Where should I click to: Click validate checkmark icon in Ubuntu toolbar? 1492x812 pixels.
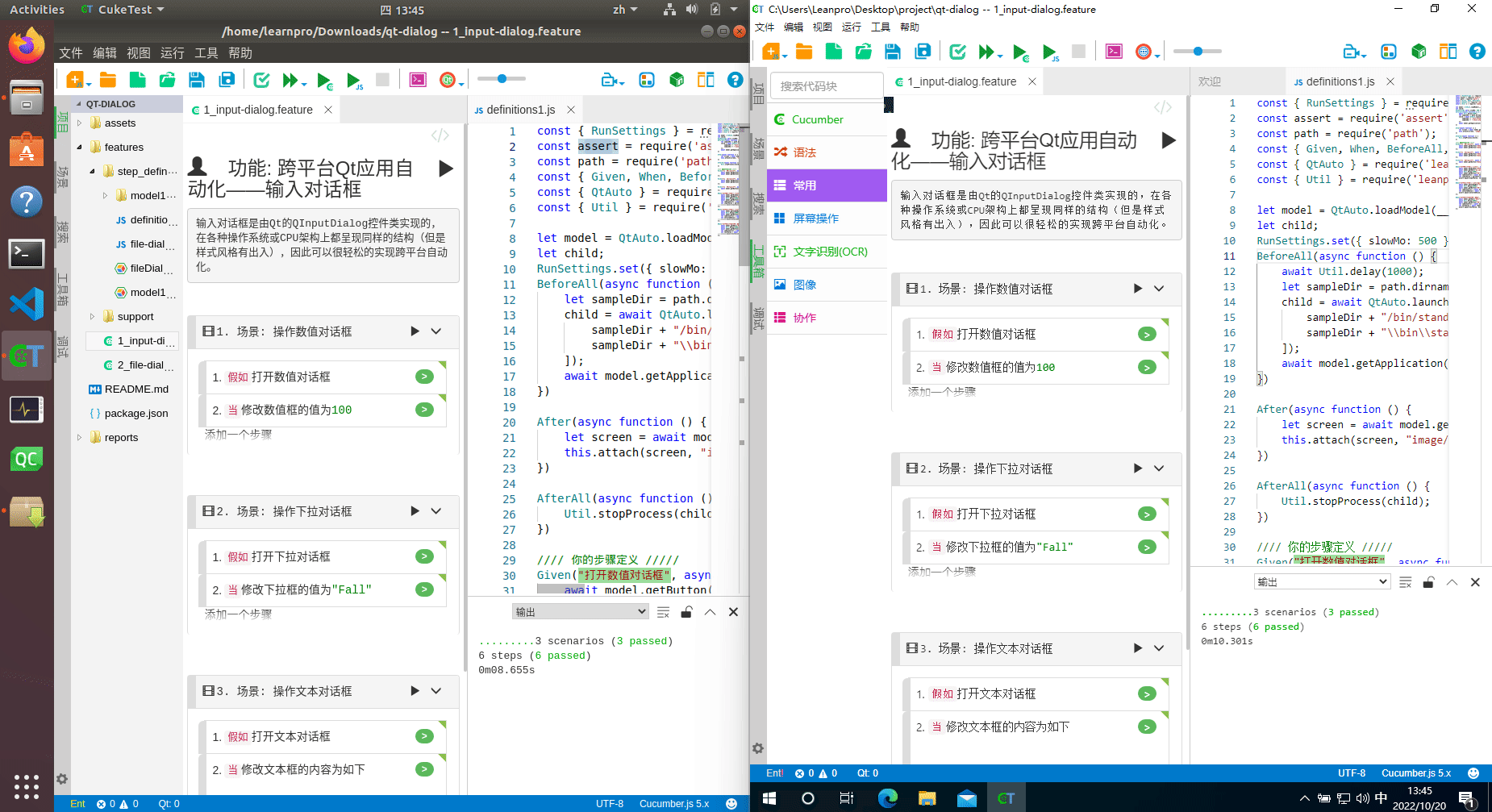pyautogui.click(x=262, y=80)
